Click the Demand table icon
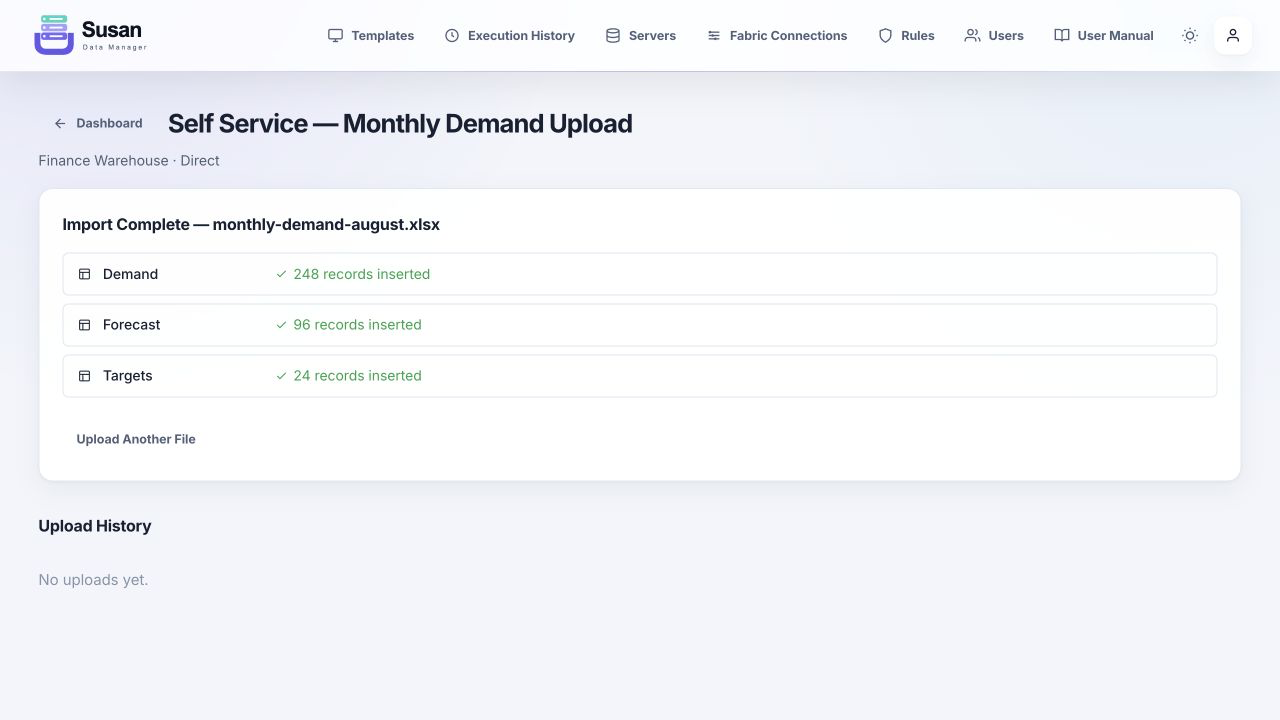The image size is (1280, 720). [x=85, y=274]
